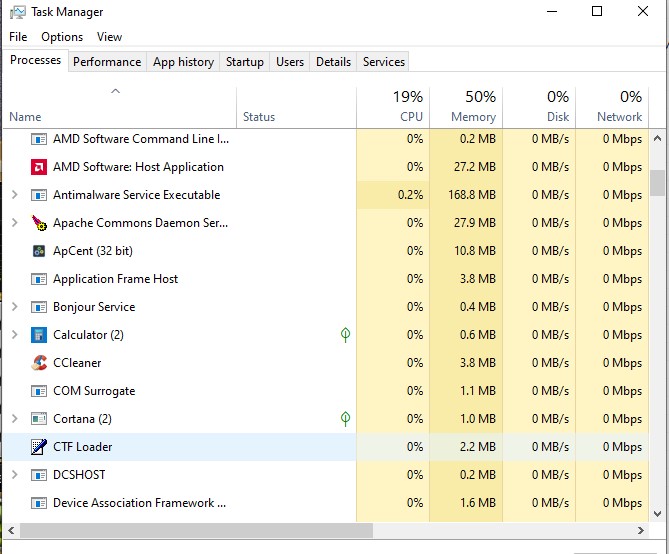This screenshot has width=669, height=554.
Task: Sort processes by the Name column
Action: pos(119,108)
